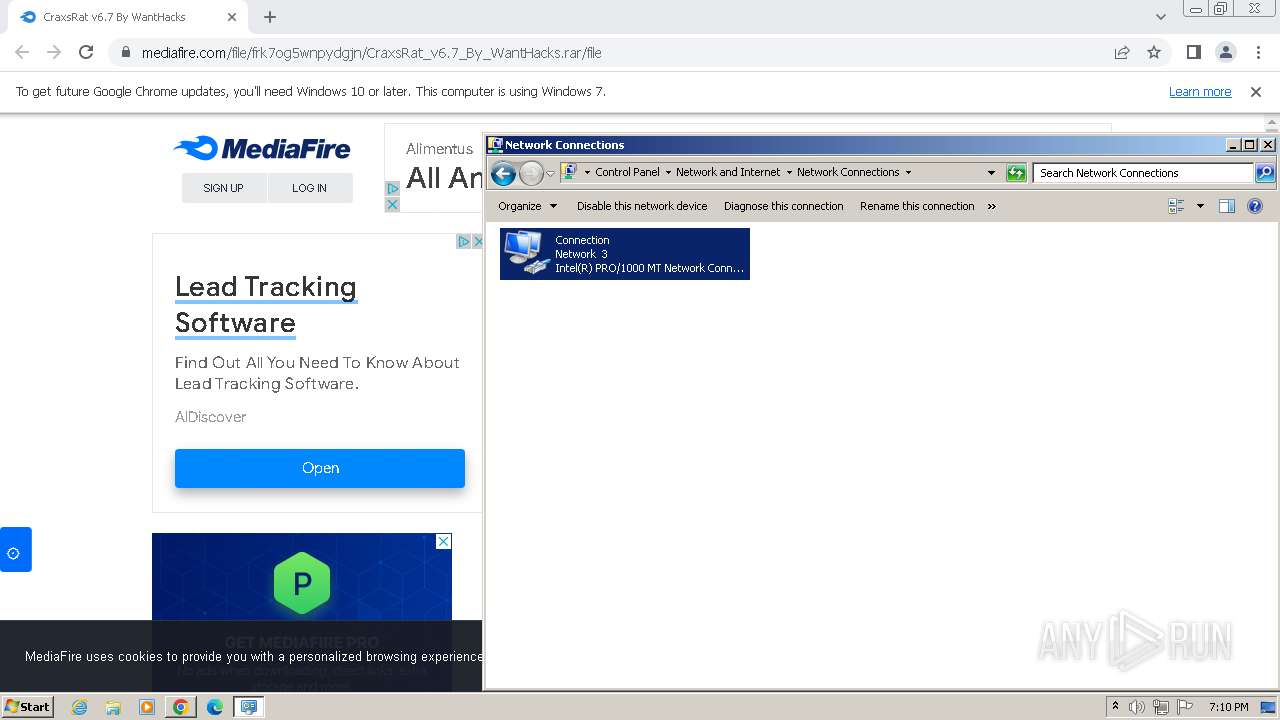Open the Windows Start menu
Screen dimensions: 1280x720
[x=27, y=706]
